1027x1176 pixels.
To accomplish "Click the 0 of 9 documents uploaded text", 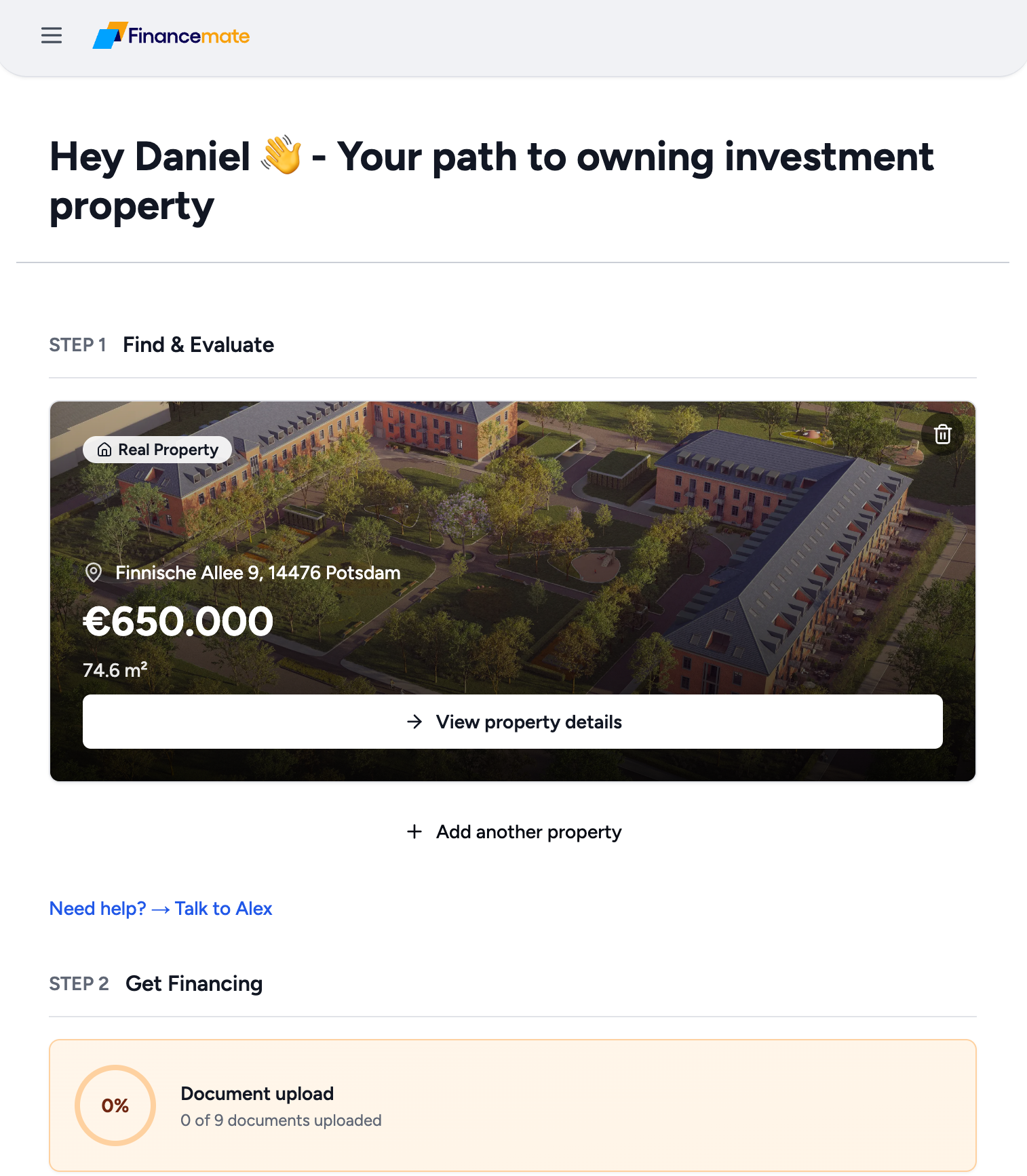I will pos(281,1120).
